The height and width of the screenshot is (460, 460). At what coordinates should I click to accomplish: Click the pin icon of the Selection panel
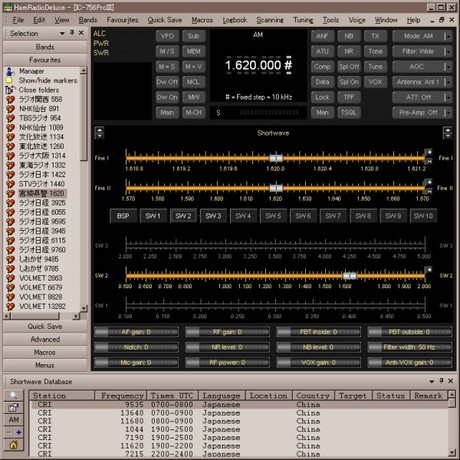coord(72,33)
